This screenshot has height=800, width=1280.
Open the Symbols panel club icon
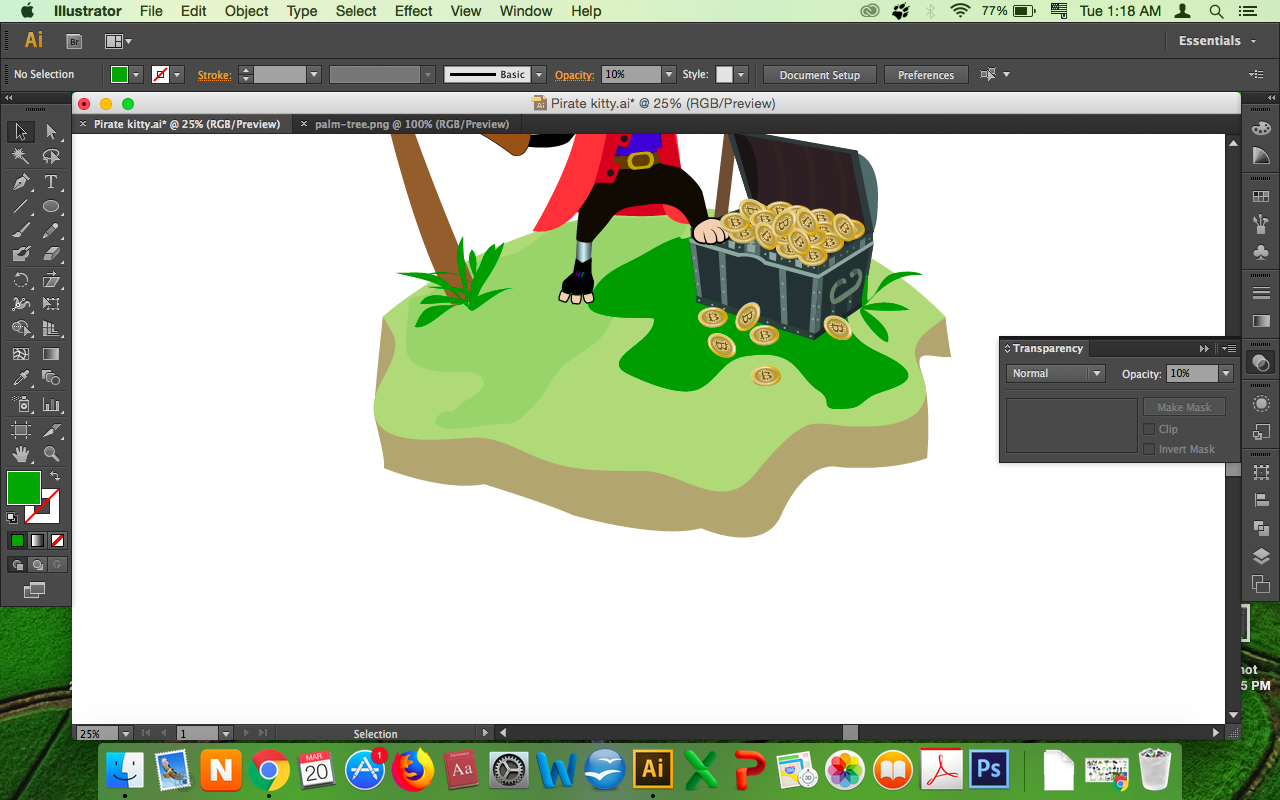pyautogui.click(x=1261, y=252)
